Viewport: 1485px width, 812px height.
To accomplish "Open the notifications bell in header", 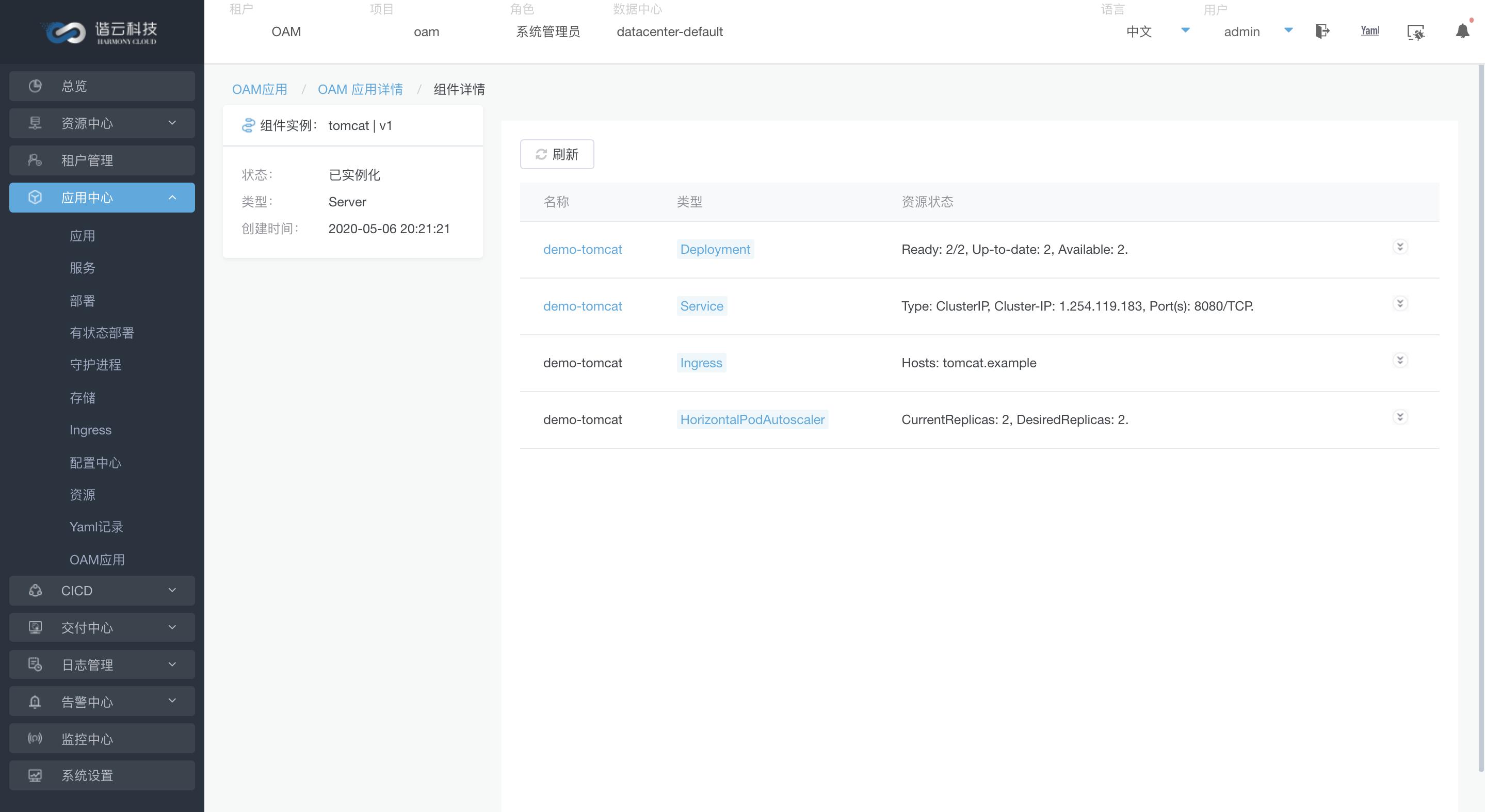I will [x=1462, y=30].
